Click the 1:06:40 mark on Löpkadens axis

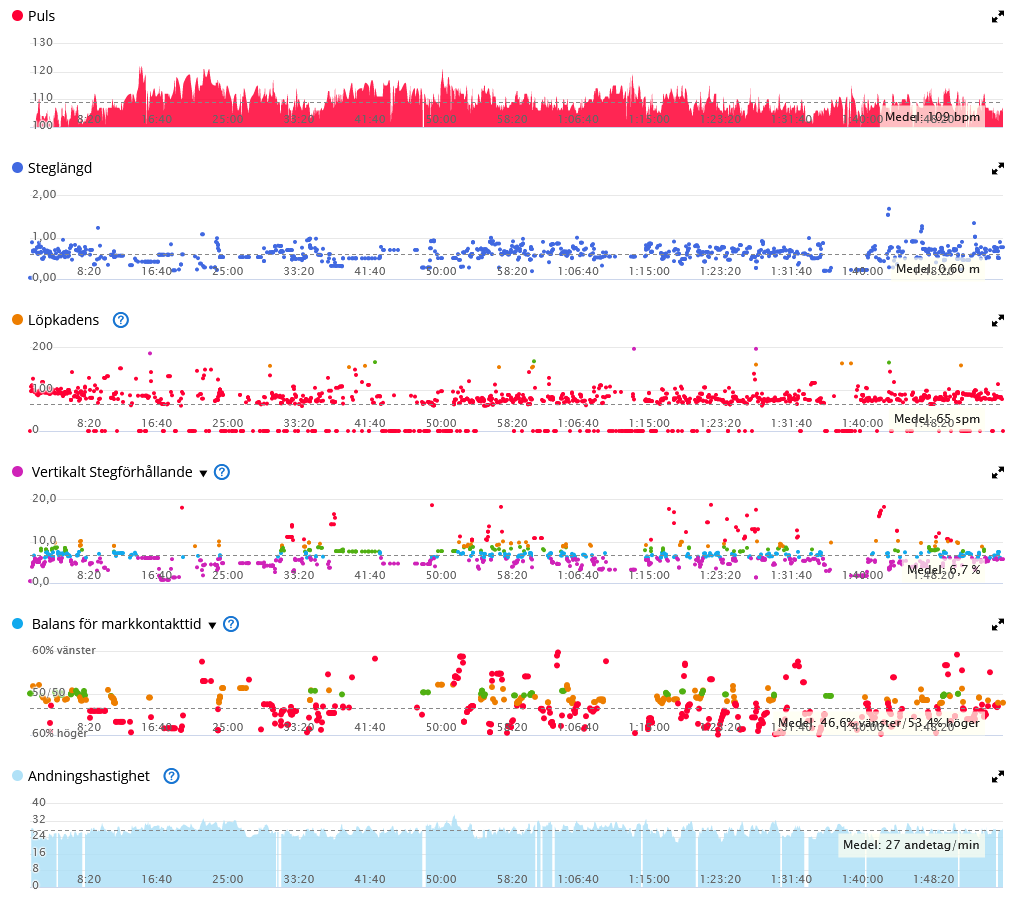click(578, 423)
